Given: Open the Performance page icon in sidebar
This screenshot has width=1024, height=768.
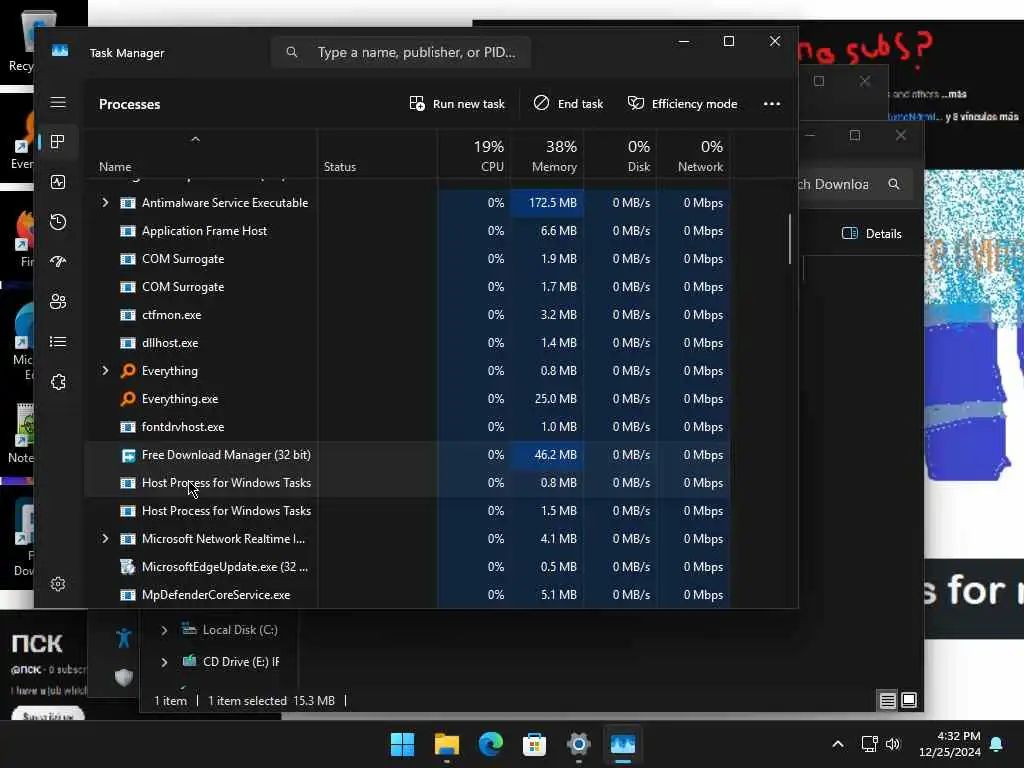Looking at the screenshot, I should tap(58, 182).
